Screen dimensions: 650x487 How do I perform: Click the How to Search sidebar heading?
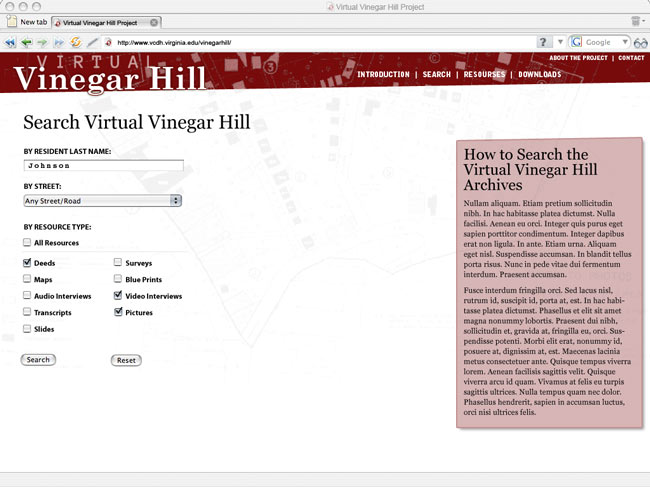coord(530,170)
